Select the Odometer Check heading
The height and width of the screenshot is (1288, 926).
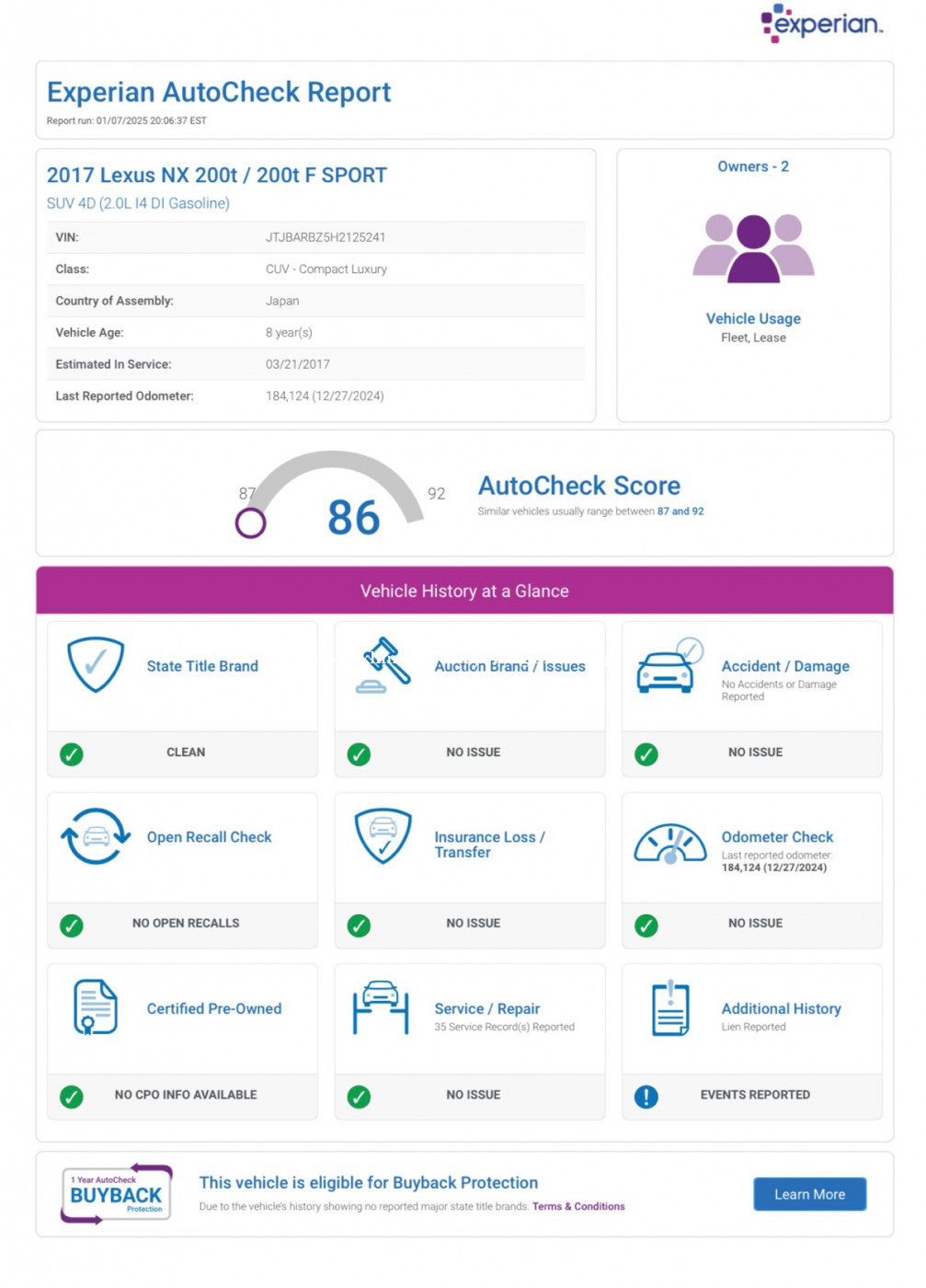point(777,837)
